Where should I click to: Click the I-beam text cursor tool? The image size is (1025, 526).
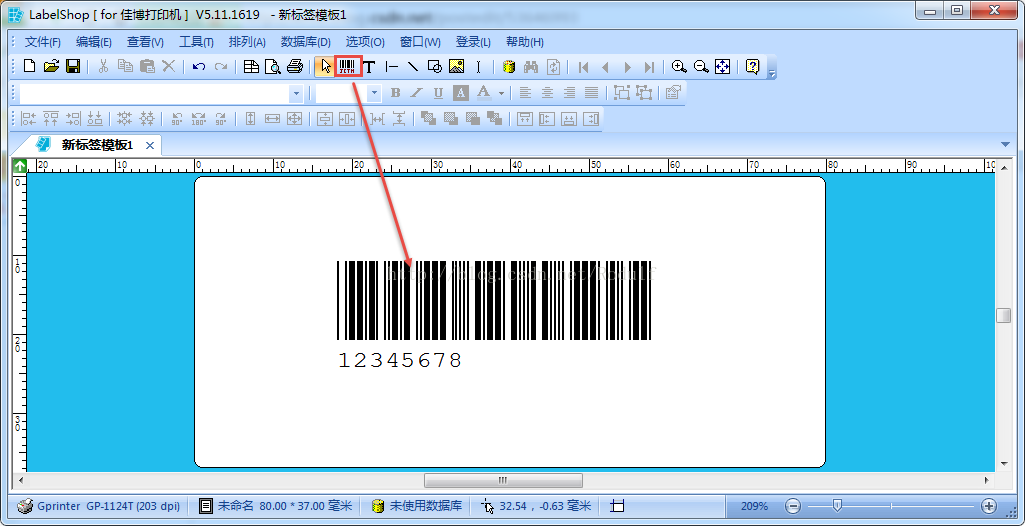pyautogui.click(x=478, y=66)
